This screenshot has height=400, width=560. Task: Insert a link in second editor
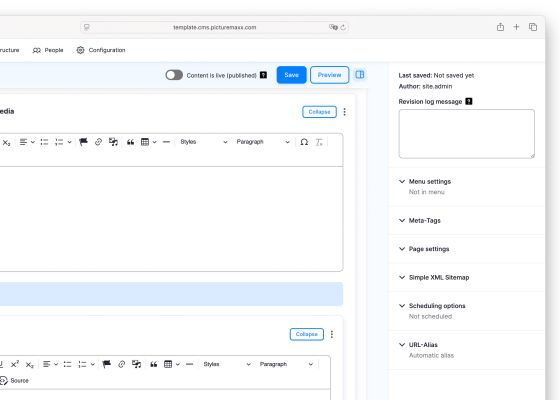[x=121, y=364]
